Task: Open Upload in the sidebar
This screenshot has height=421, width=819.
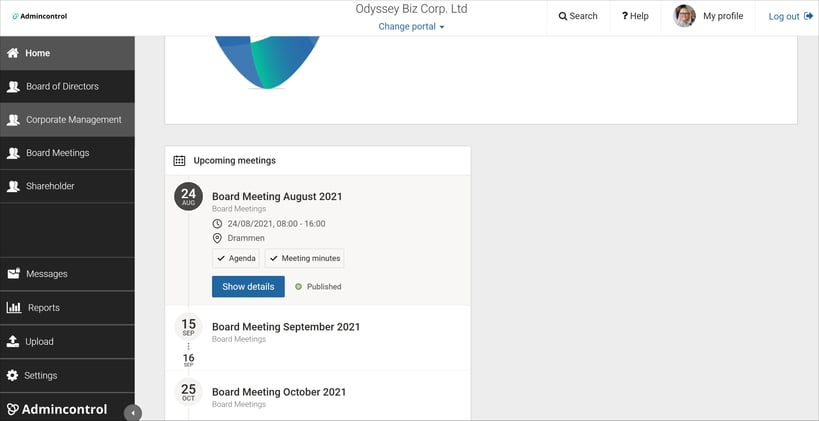Action: tap(67, 342)
